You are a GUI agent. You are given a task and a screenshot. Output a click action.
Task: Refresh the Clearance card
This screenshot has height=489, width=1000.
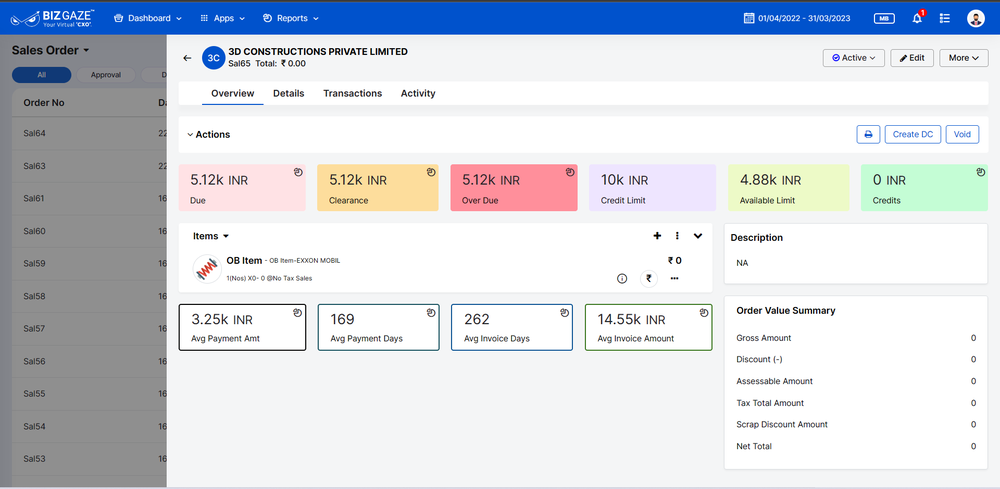click(430, 172)
